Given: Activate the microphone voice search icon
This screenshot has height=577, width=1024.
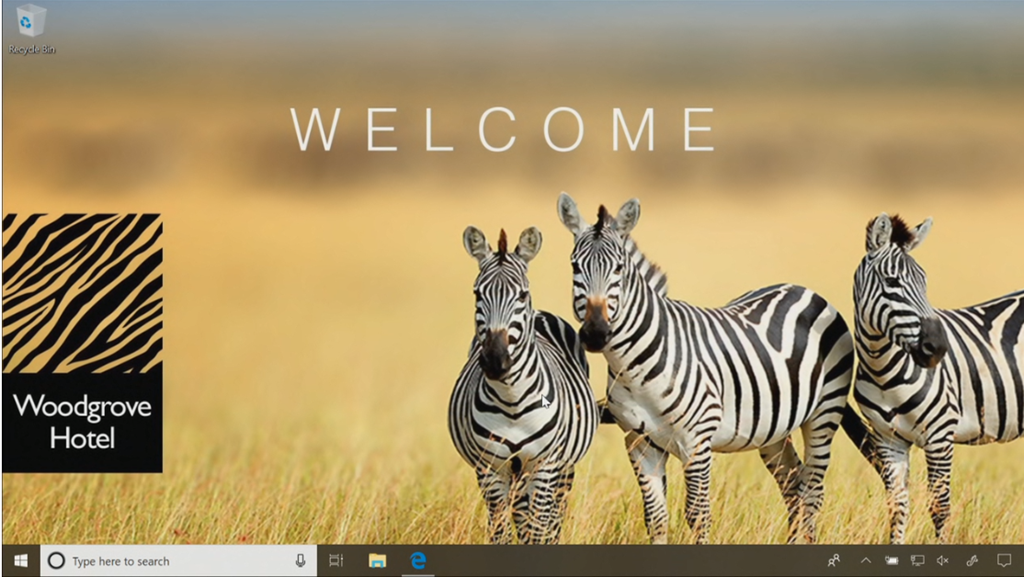Looking at the screenshot, I should point(300,561).
